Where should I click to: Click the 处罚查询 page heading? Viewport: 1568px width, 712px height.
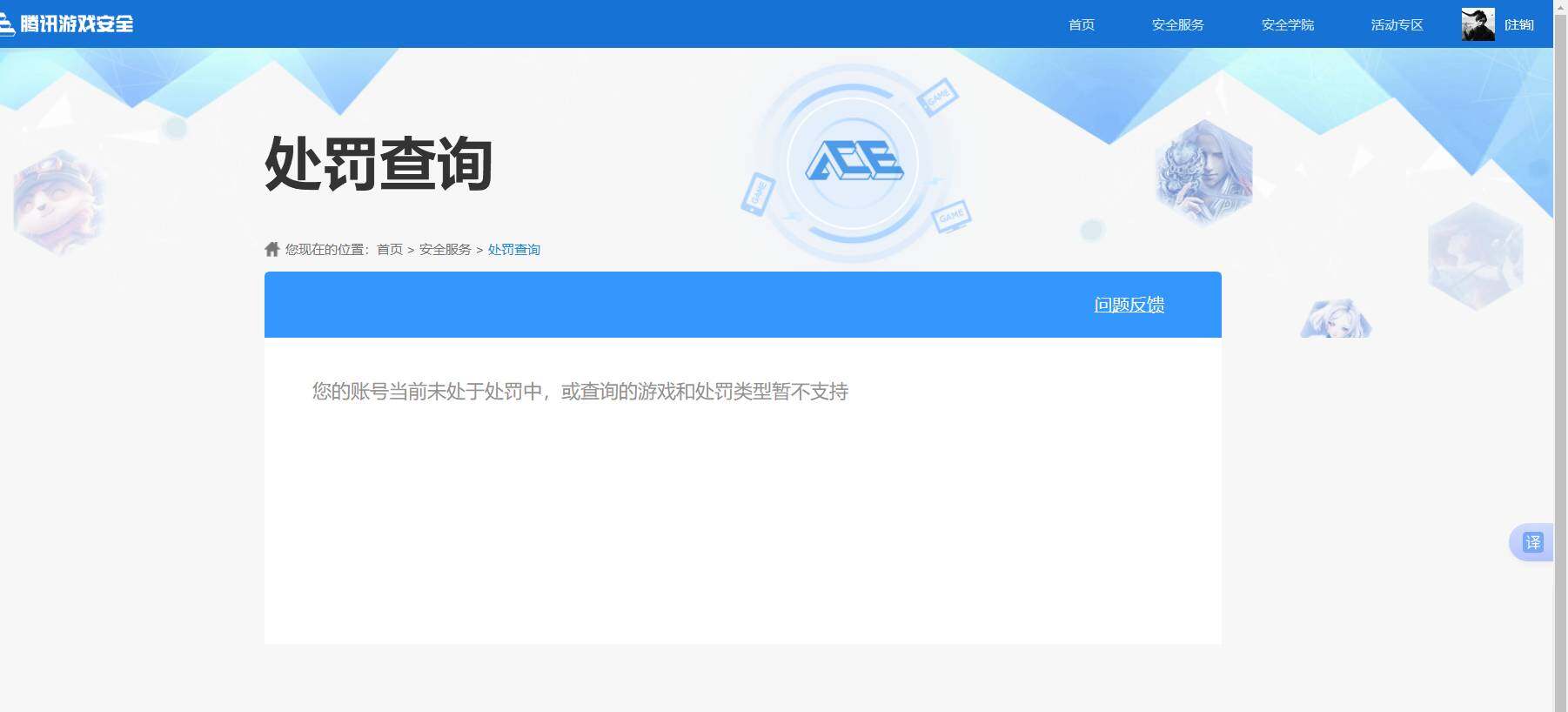pos(379,164)
